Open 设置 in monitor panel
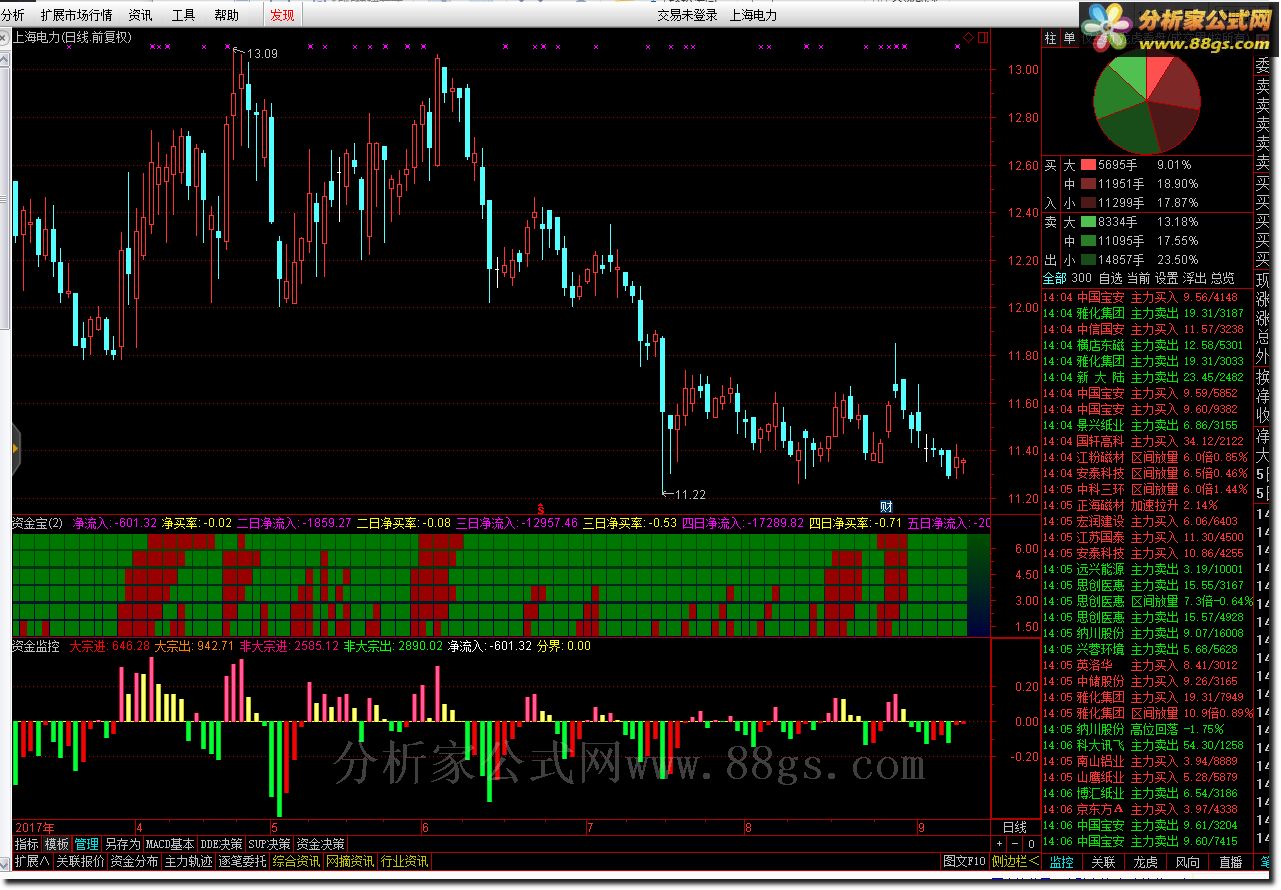 click(x=1166, y=278)
